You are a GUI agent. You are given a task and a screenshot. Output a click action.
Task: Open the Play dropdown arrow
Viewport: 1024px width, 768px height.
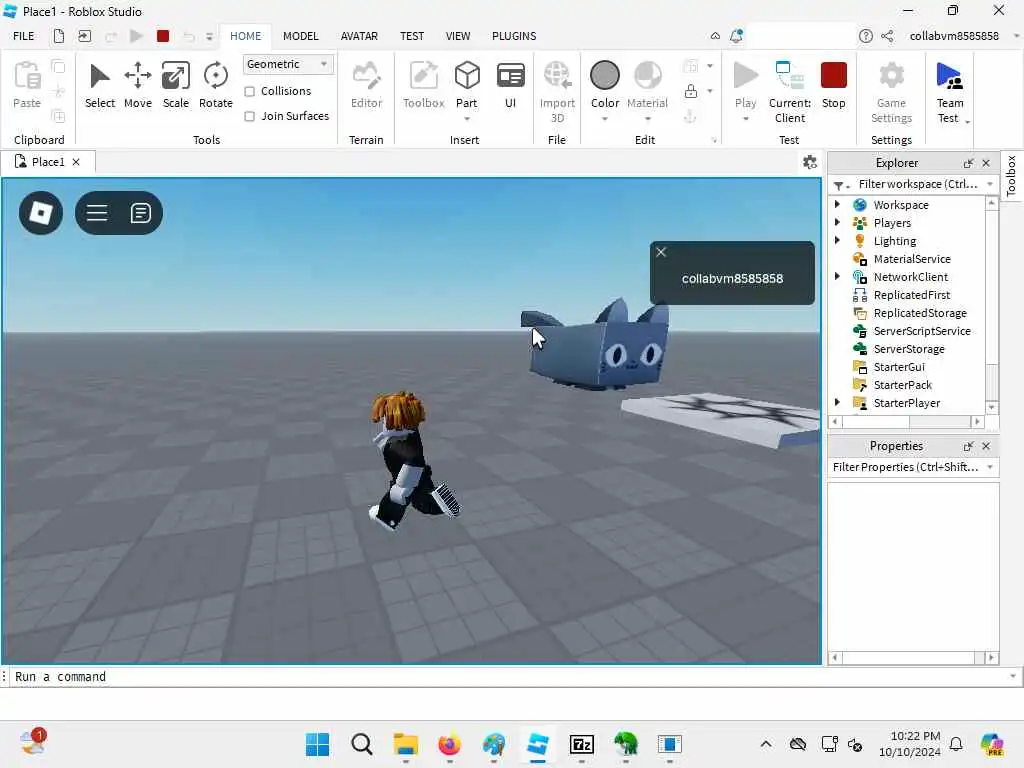[745, 119]
